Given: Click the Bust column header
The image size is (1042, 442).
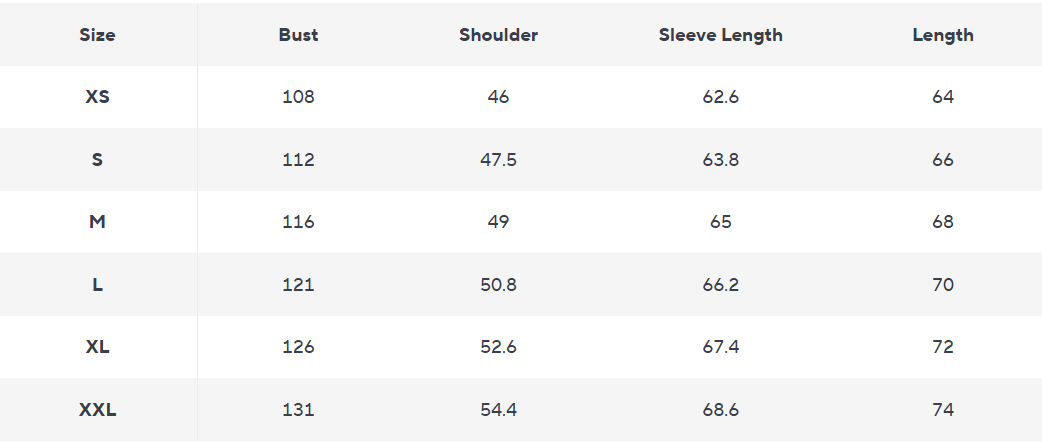Looking at the screenshot, I should pos(298,35).
